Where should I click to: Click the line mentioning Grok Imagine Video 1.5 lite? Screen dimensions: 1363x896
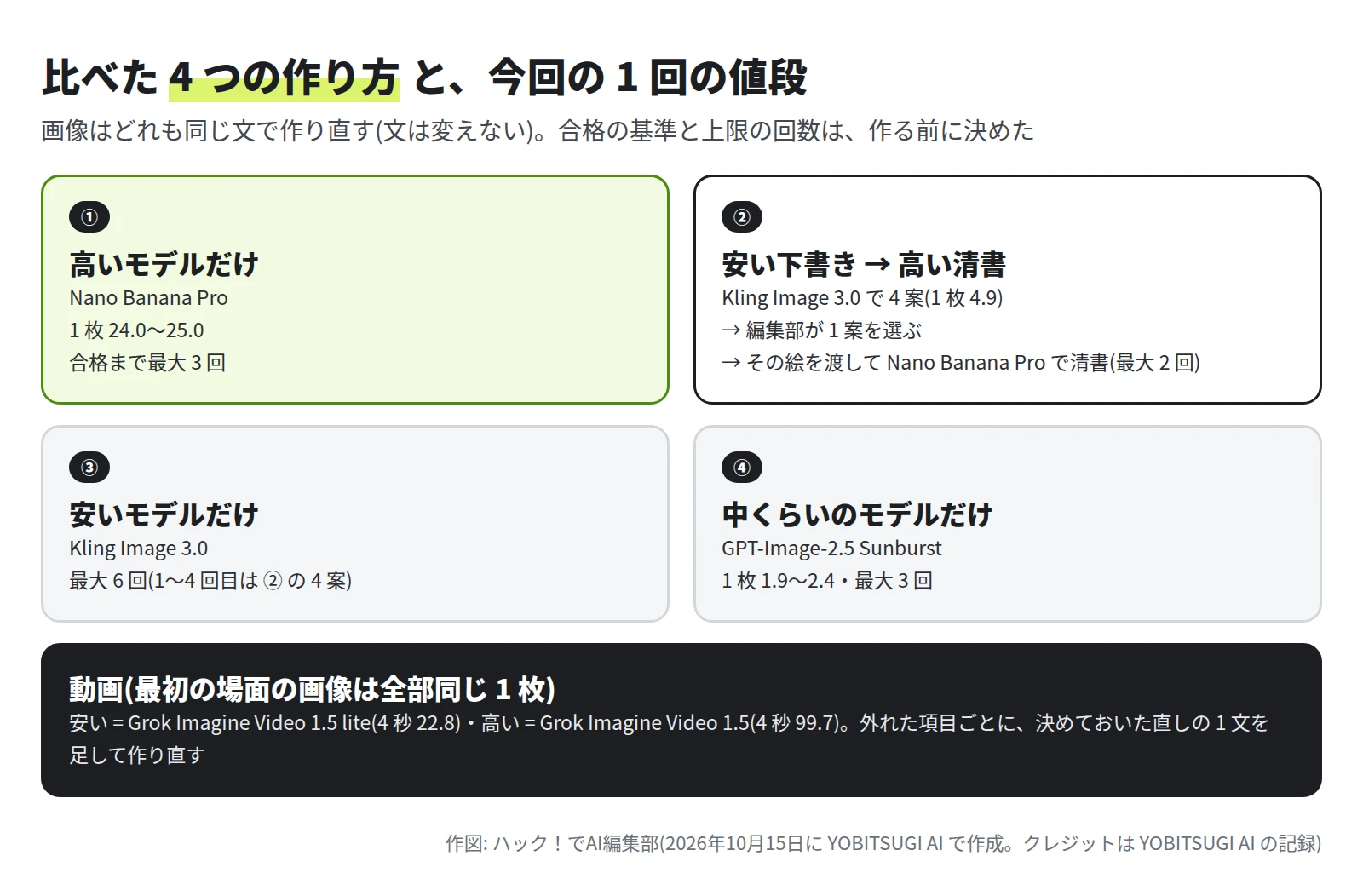[669, 723]
